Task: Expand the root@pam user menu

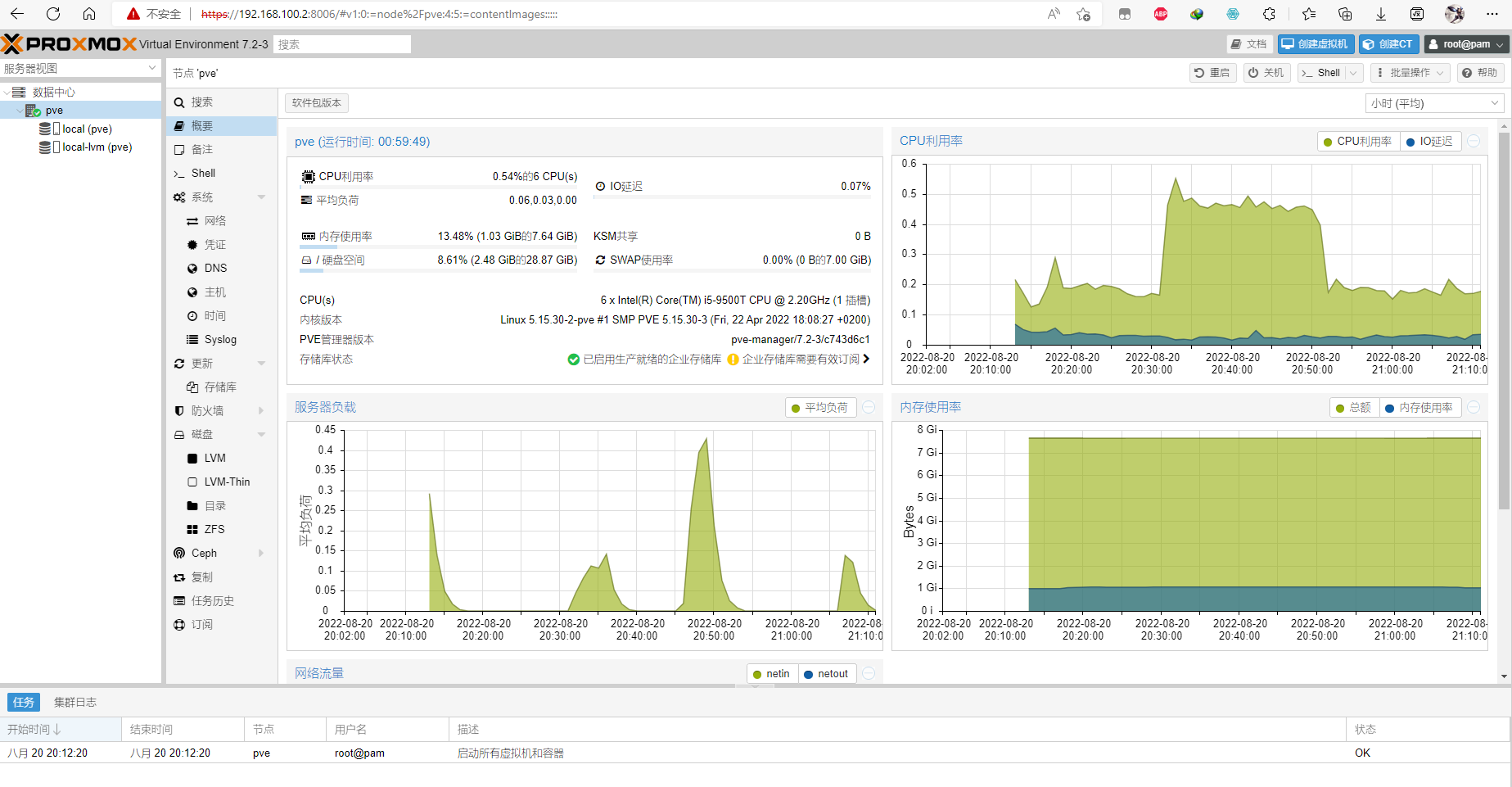Action: 1466,44
